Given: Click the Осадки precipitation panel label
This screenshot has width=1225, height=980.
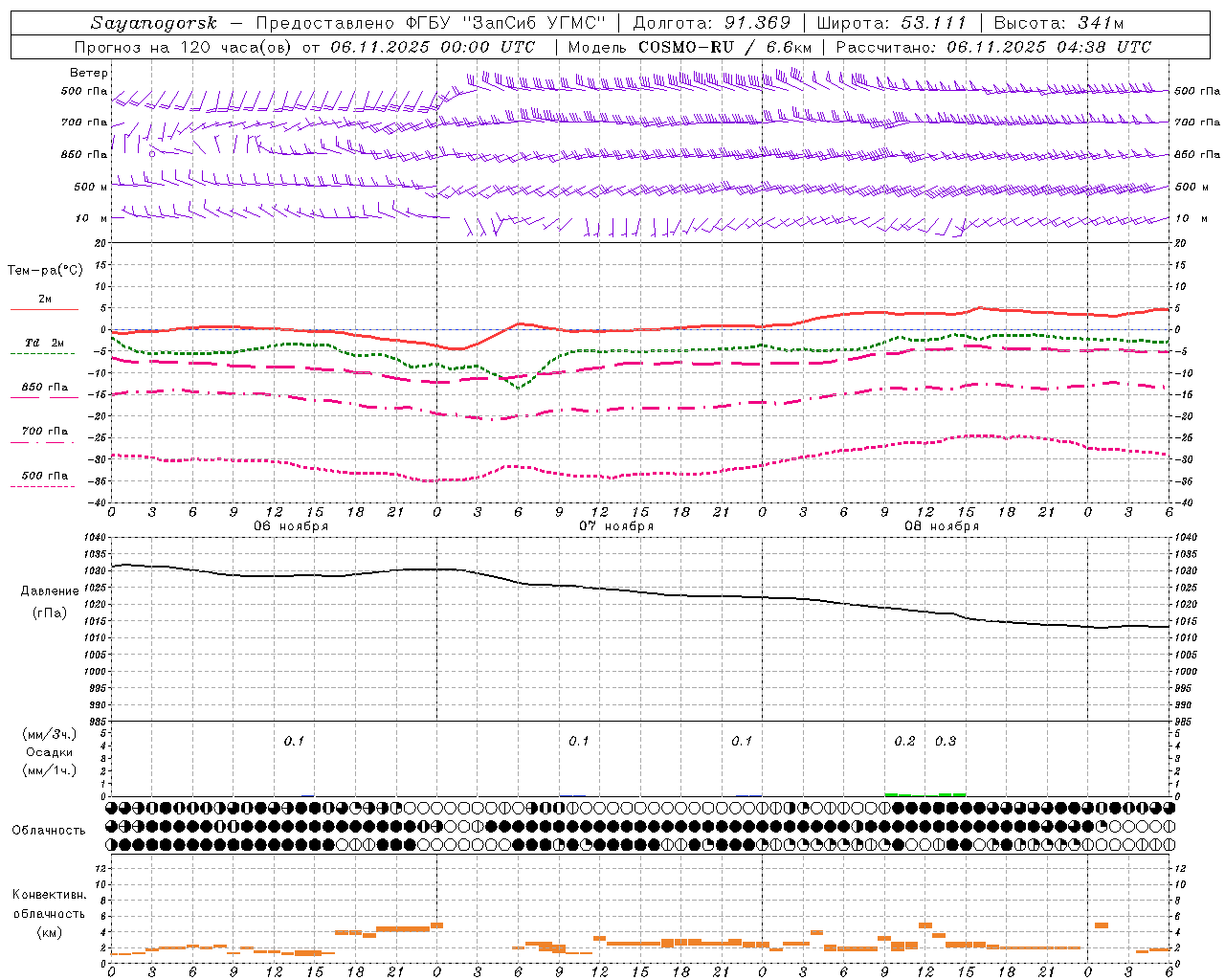Looking at the screenshot, I should click(x=50, y=752).
